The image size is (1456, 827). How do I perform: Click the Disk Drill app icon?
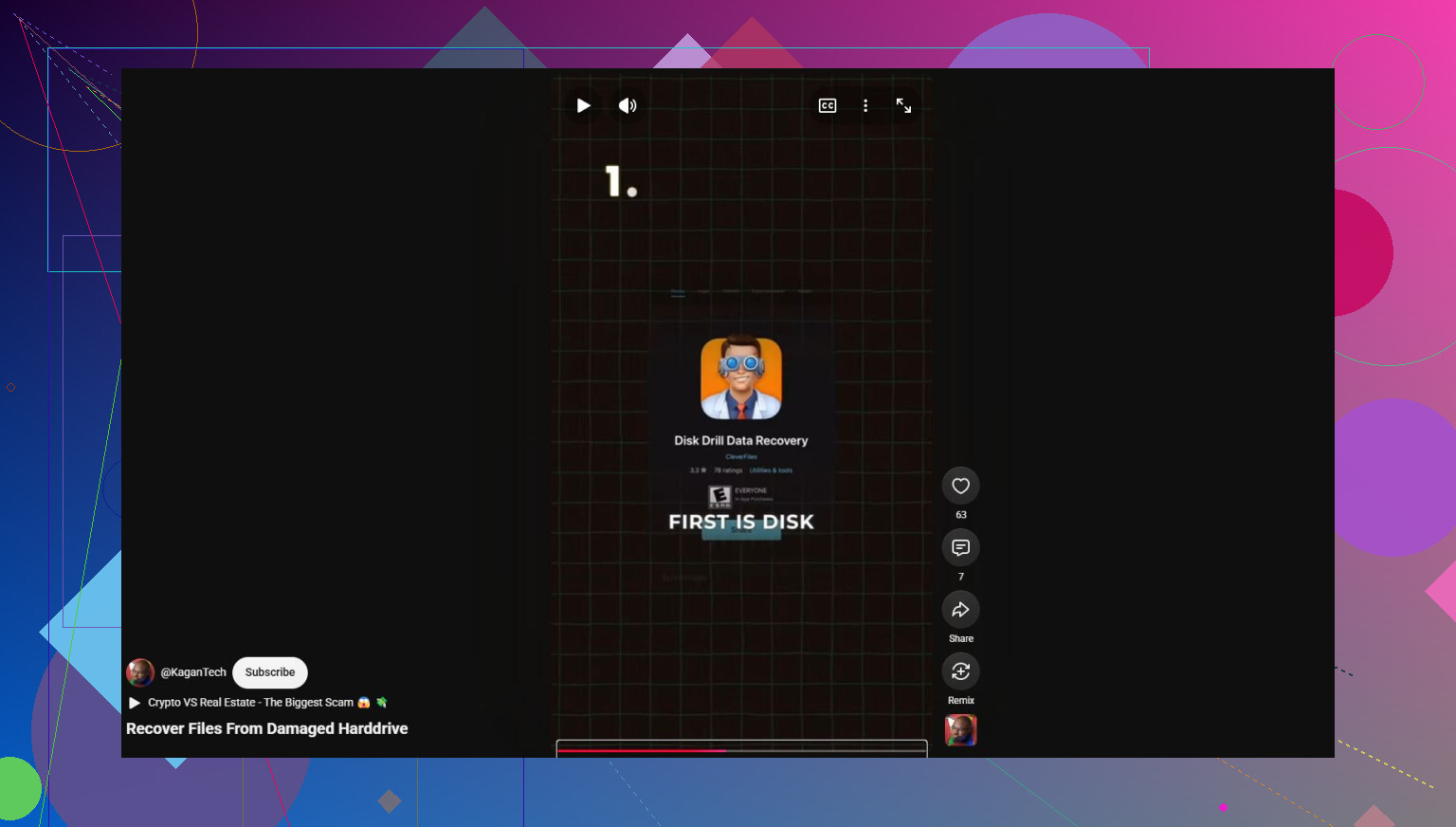pyautogui.click(x=741, y=378)
